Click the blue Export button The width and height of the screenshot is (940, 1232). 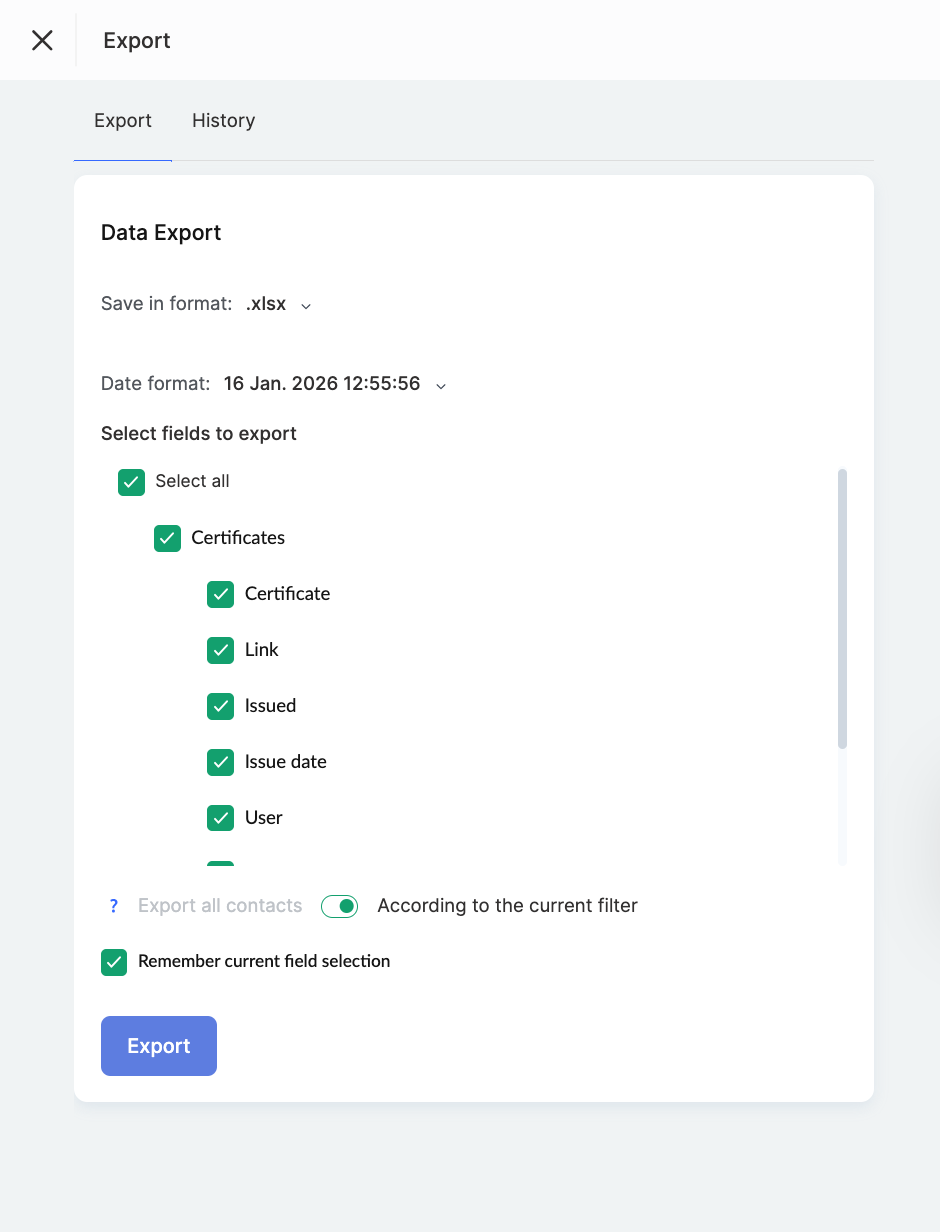pos(159,1046)
